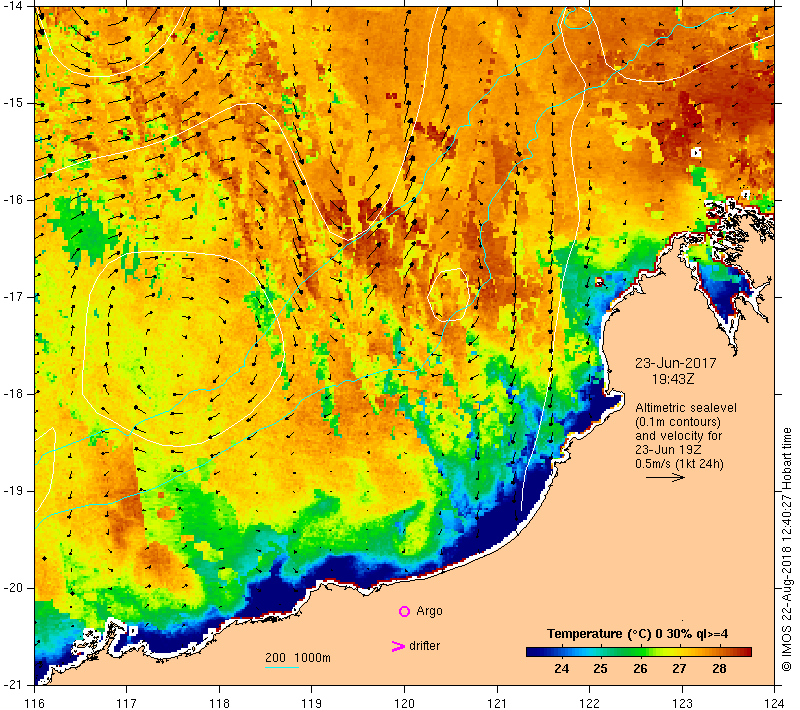Image resolution: width=800 pixels, height=710 pixels.
Task: Click the '23-Jun-2017' date text
Action: 676,363
